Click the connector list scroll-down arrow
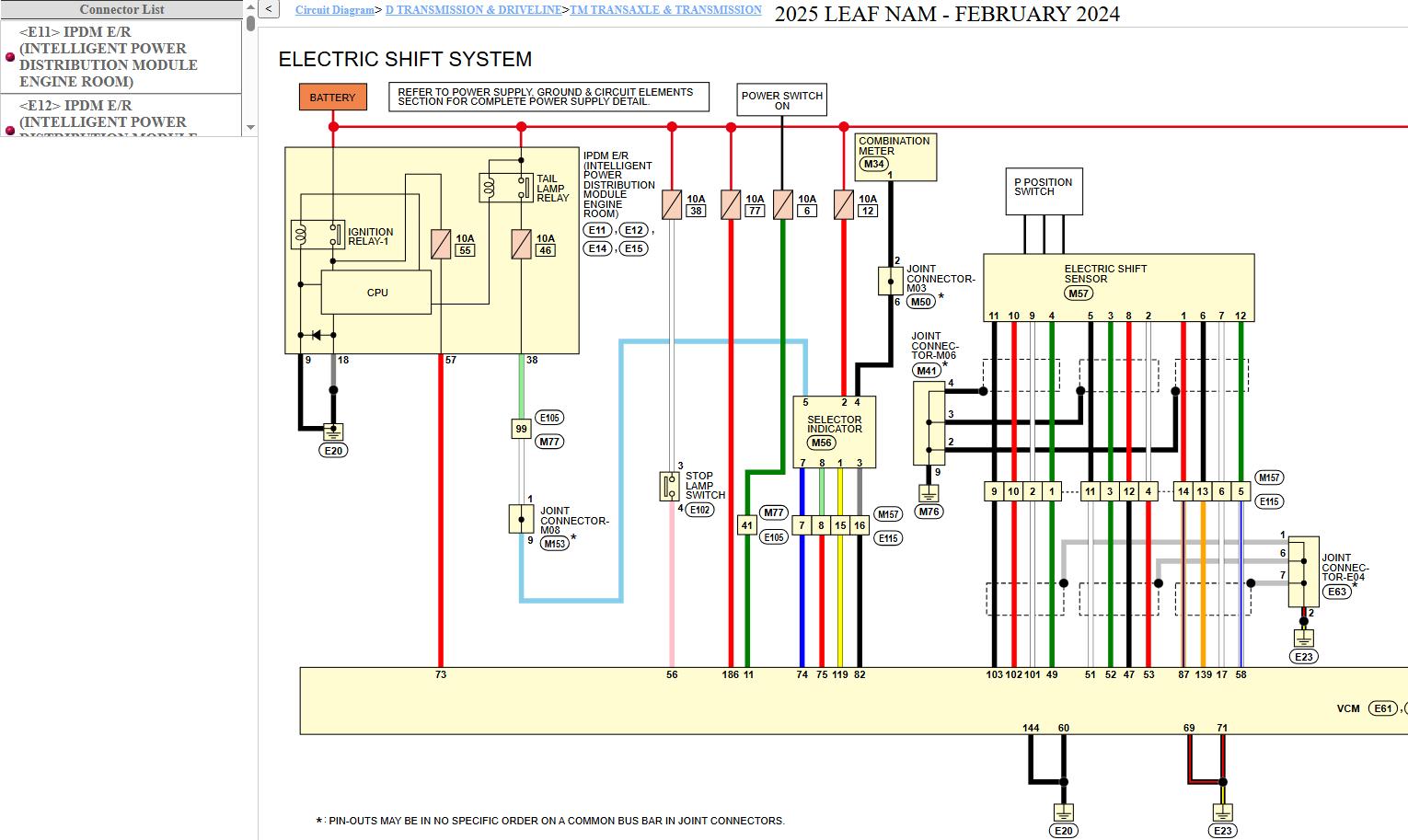This screenshot has height=840, width=1408. (x=250, y=128)
